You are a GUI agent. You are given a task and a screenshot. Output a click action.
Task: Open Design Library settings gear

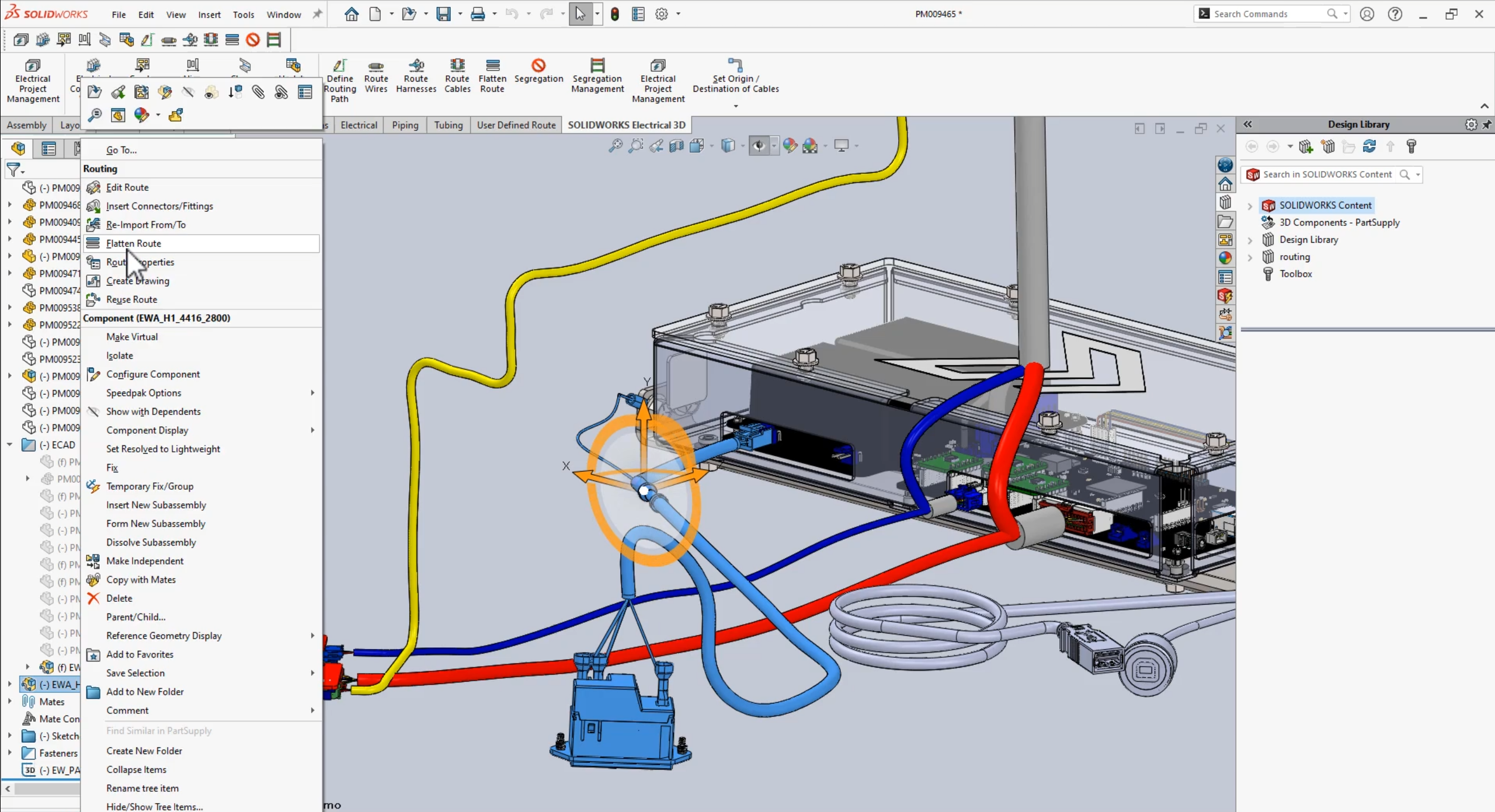pyautogui.click(x=1471, y=124)
